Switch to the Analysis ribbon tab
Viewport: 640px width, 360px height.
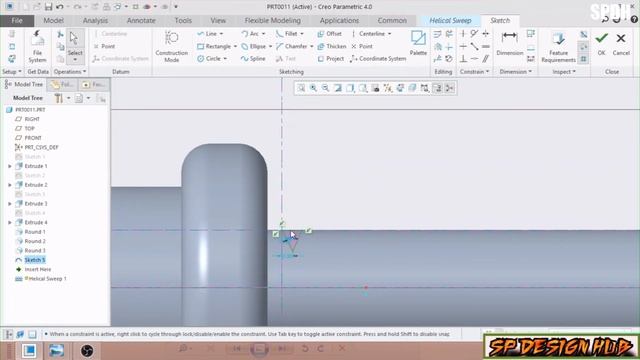(95, 20)
